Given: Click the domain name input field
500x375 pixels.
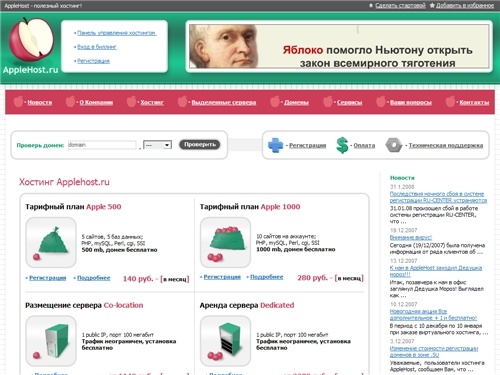Looking at the screenshot, I should (102, 145).
